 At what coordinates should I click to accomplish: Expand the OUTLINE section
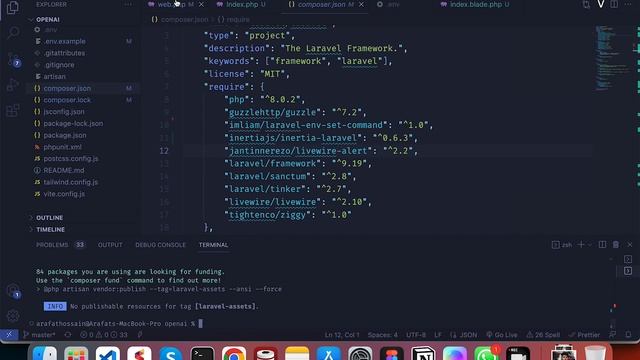(x=49, y=218)
